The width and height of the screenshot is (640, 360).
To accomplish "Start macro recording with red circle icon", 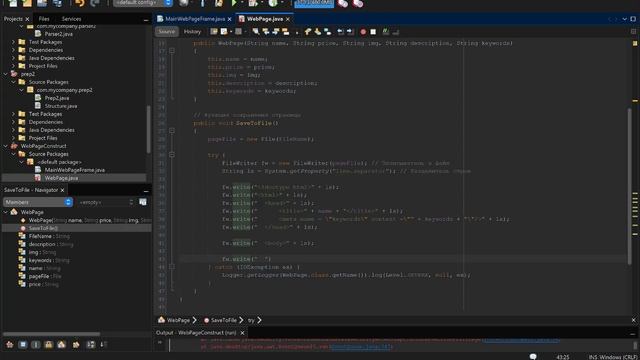I will pos(363,32).
